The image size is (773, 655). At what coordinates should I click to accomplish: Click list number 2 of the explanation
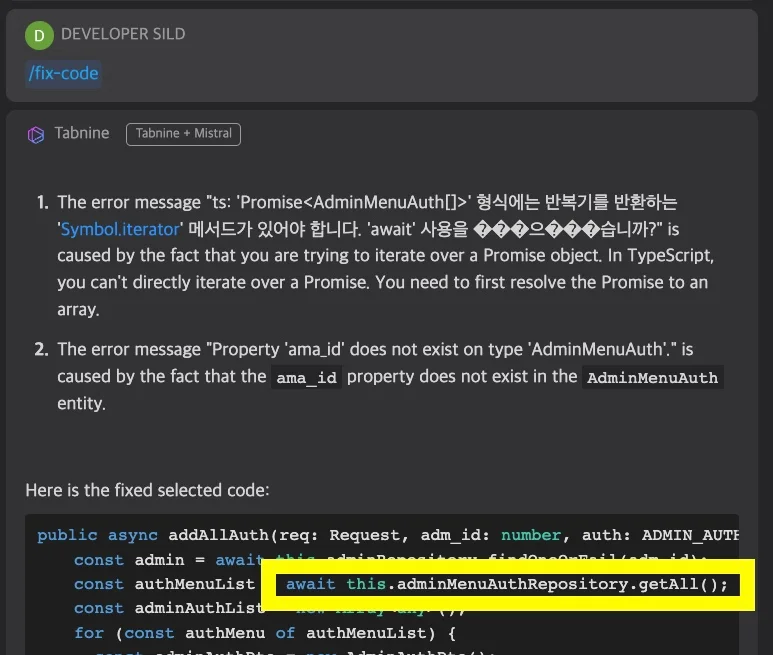pyautogui.click(x=42, y=349)
